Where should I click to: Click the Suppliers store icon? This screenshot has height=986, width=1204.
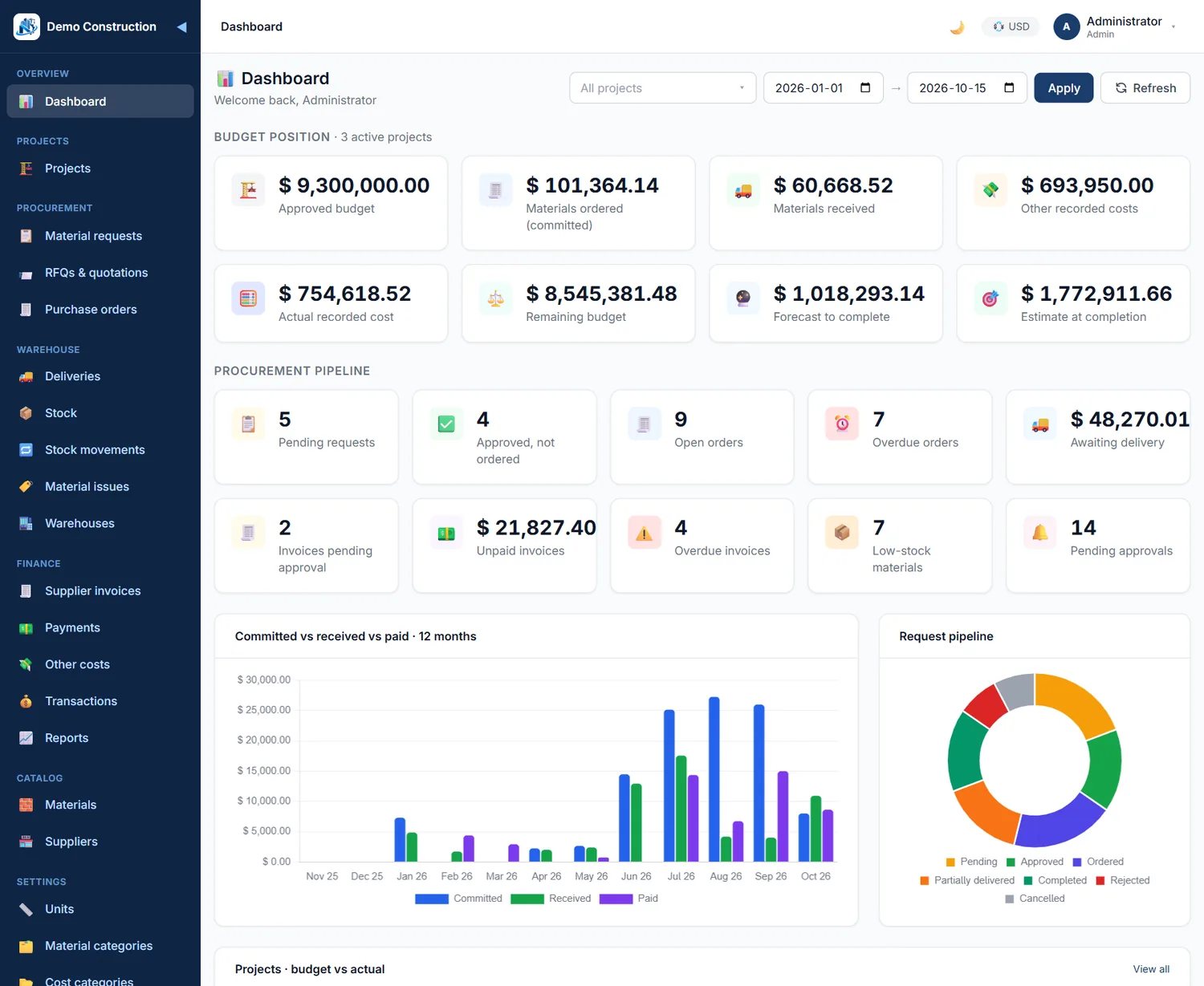pyautogui.click(x=26, y=842)
